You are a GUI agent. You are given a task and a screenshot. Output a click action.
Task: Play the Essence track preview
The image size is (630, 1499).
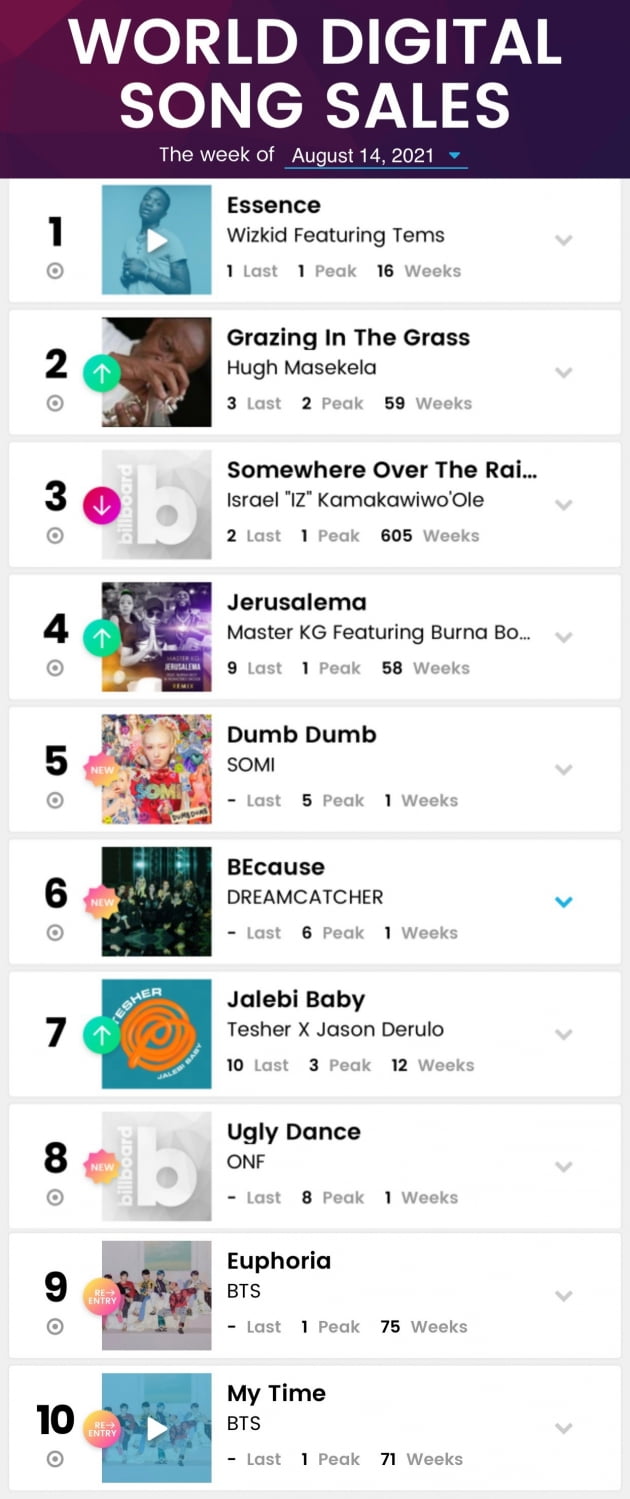point(157,240)
